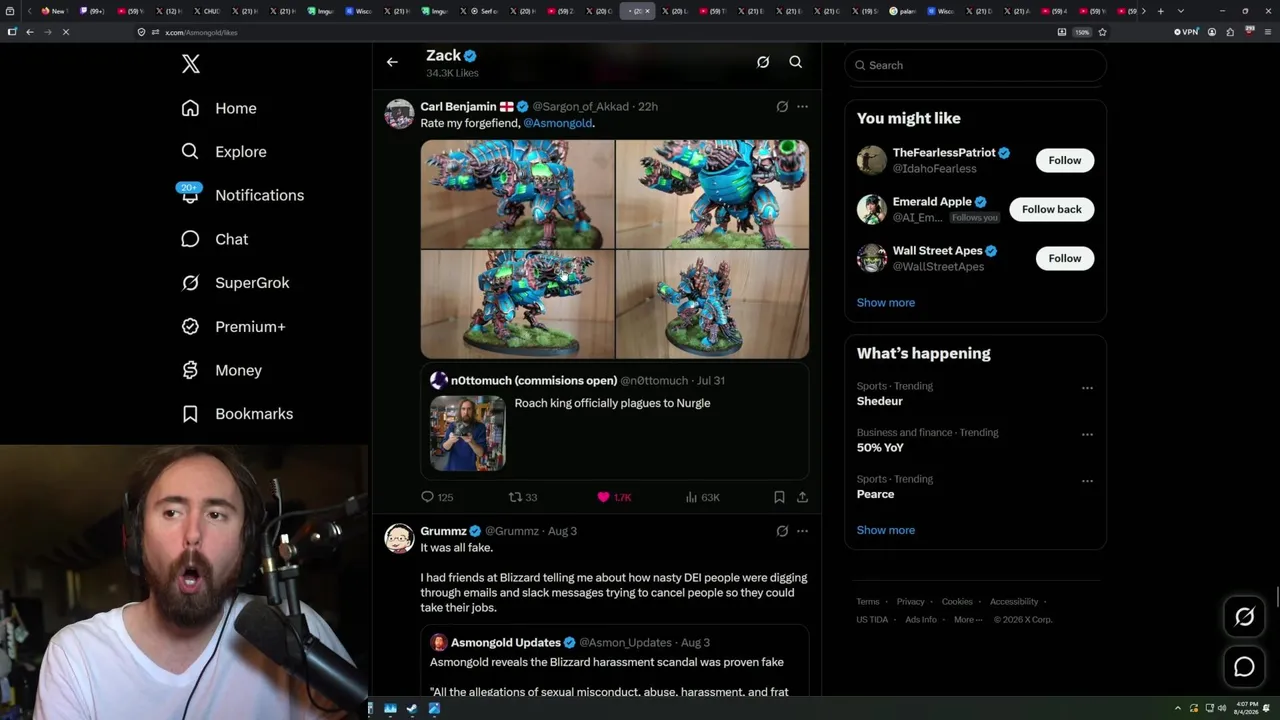Viewport: 1280px width, 720px height.
Task: Bookmark Carl Benjamin's post
Action: pos(779,497)
